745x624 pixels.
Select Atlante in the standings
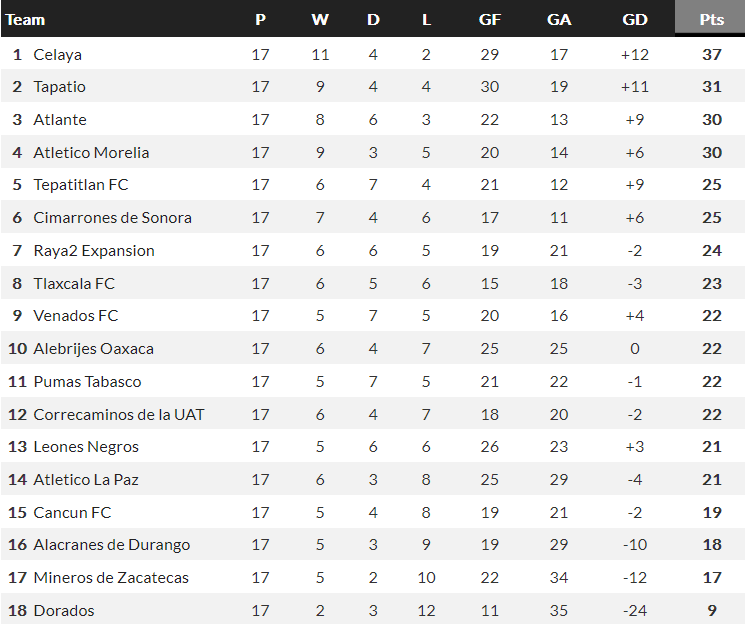(60, 120)
